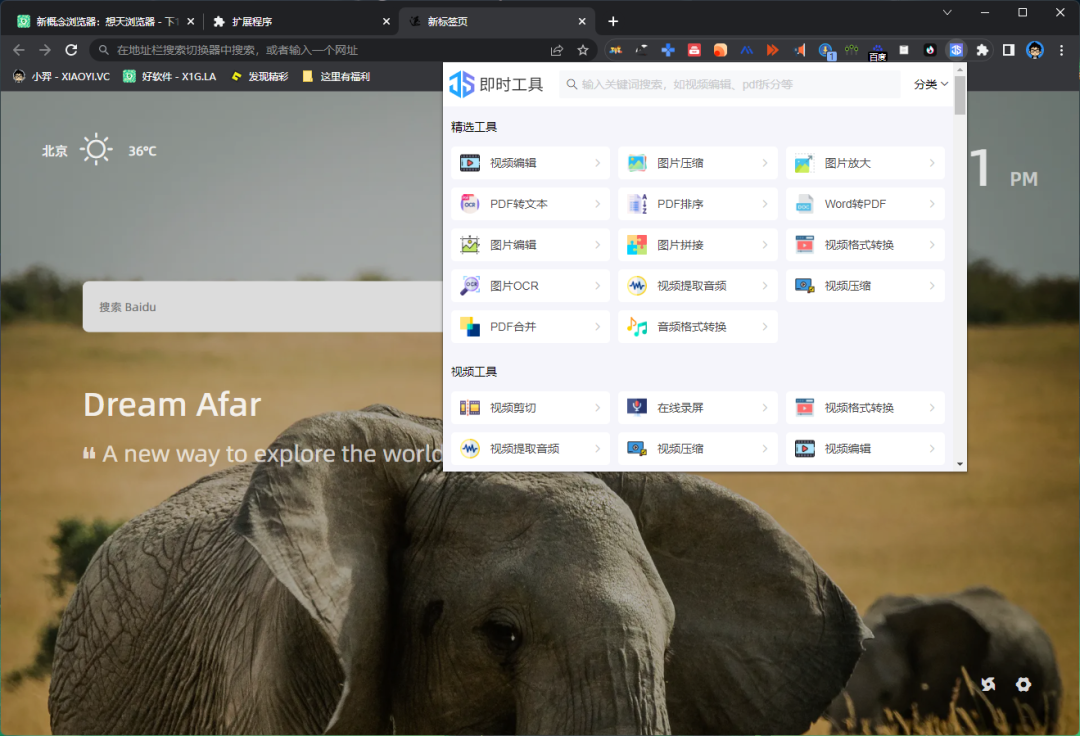Screen dimensions: 1080x736
Task: Open the PDF合并 tool
Action: pos(530,327)
